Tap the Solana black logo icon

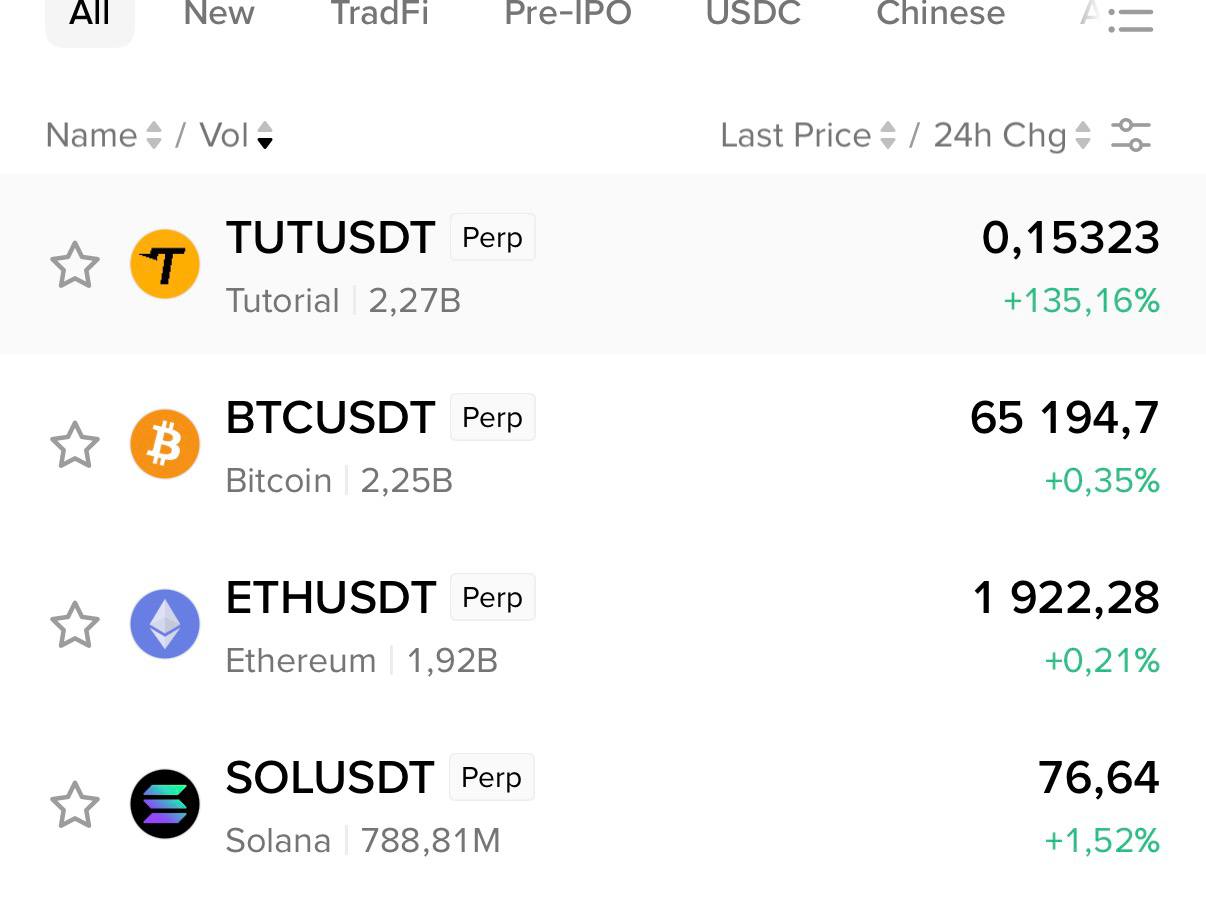(x=165, y=804)
